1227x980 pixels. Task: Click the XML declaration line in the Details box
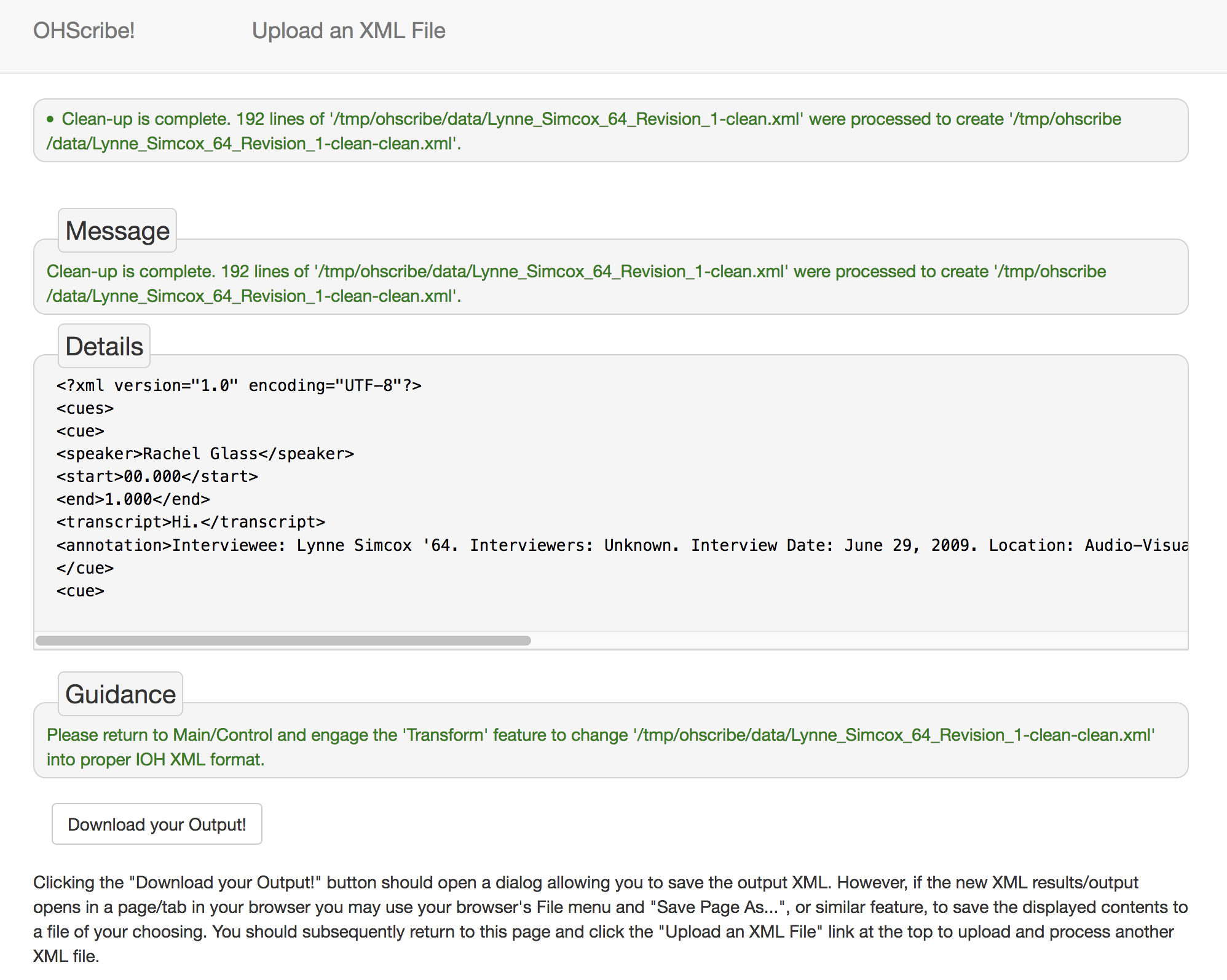click(239, 385)
